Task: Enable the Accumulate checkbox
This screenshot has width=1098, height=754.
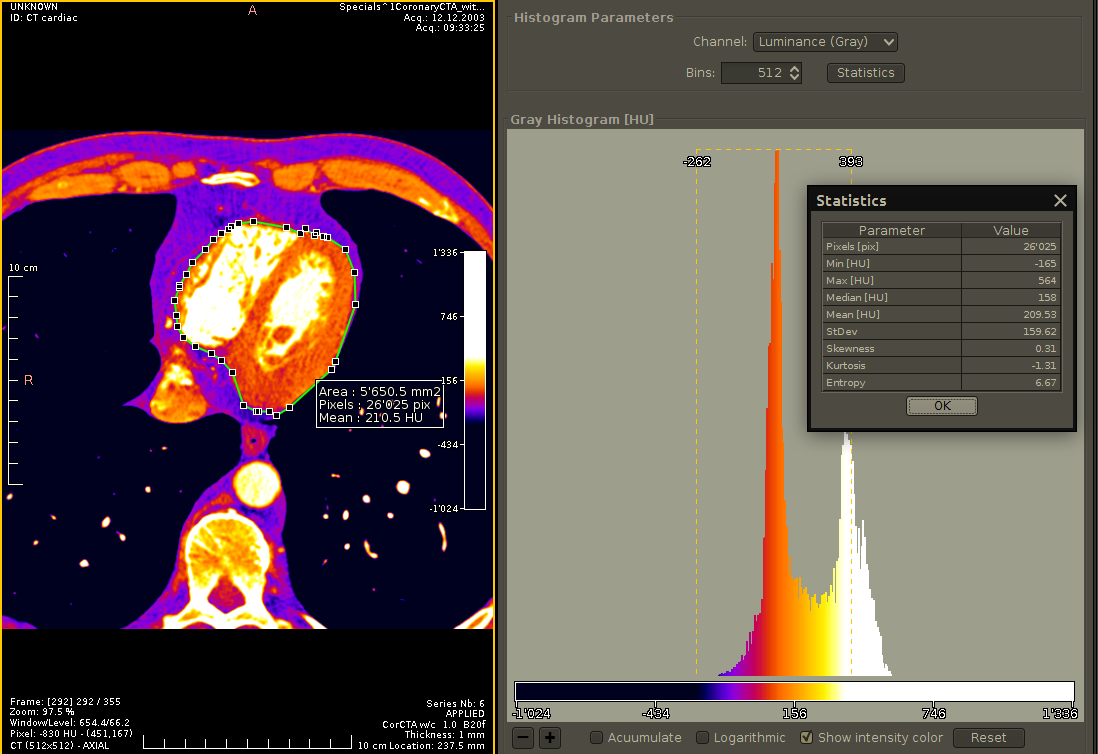Action: 597,738
